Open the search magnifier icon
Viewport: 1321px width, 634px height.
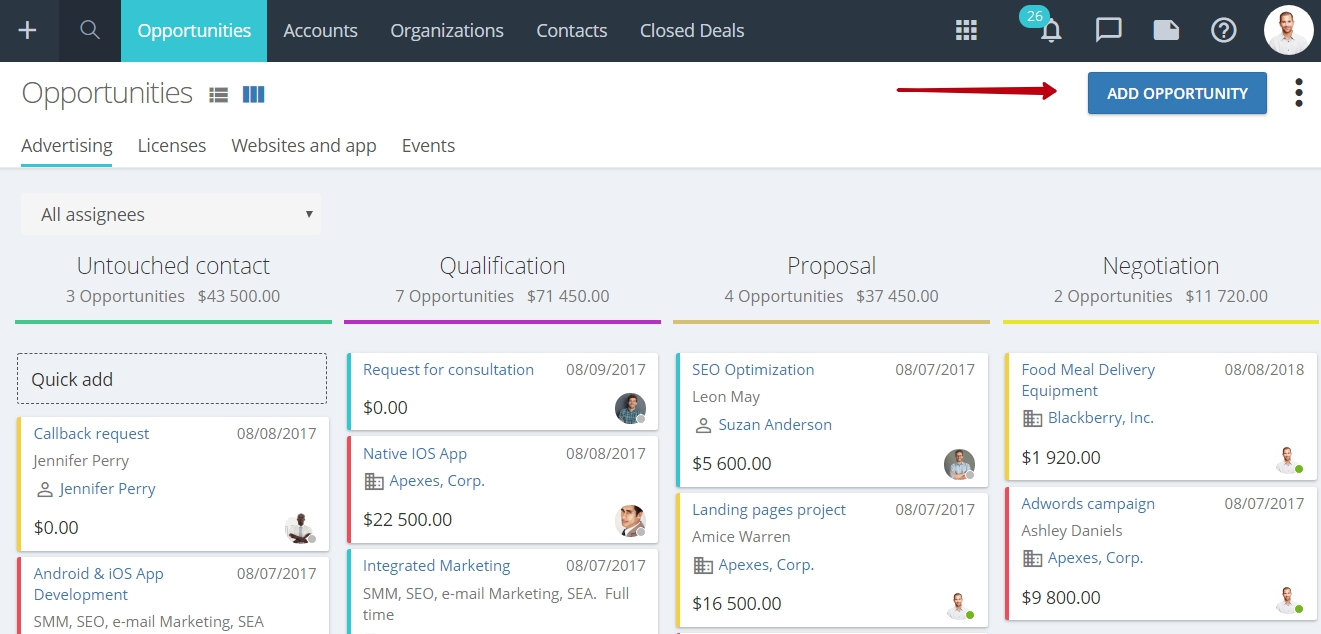90,30
